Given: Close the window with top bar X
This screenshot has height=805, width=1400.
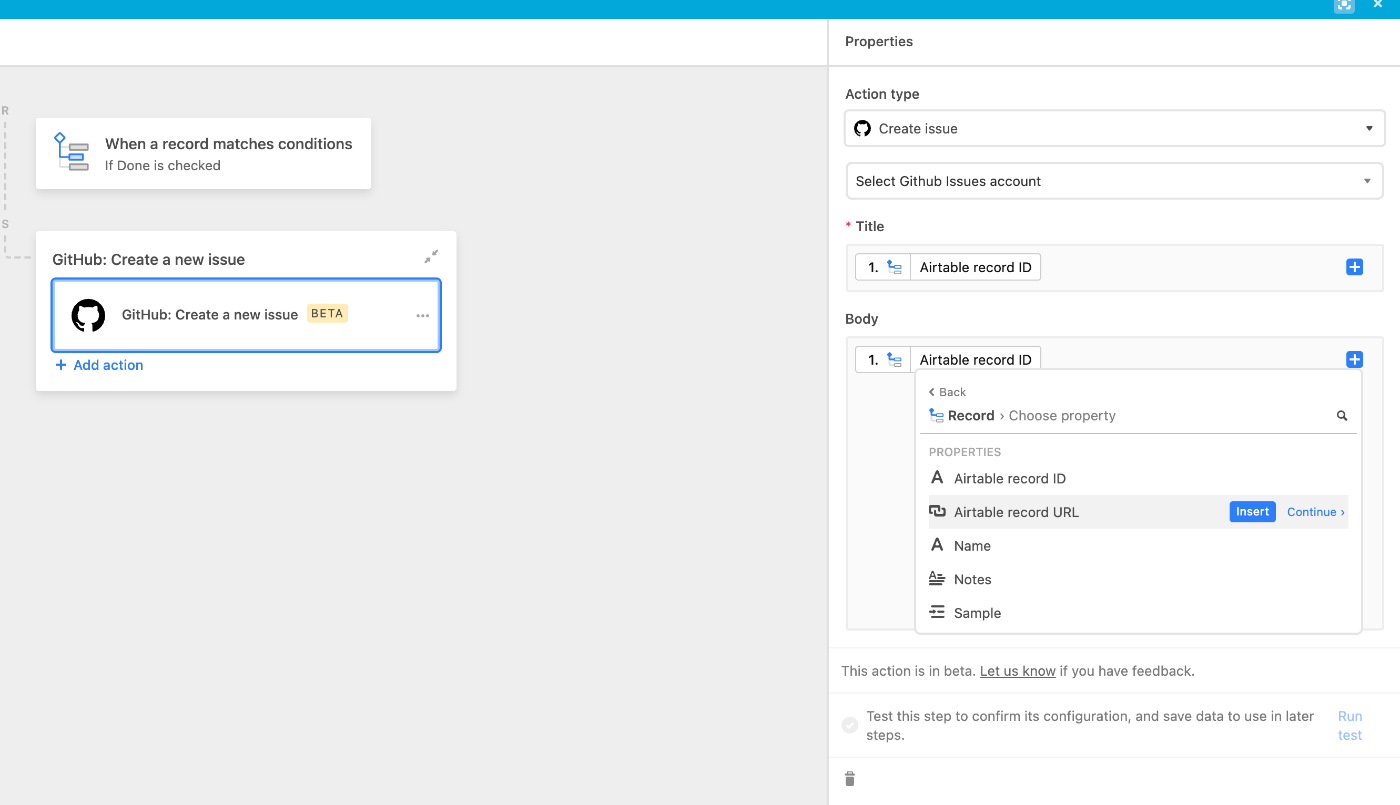Looking at the screenshot, I should [x=1377, y=4].
